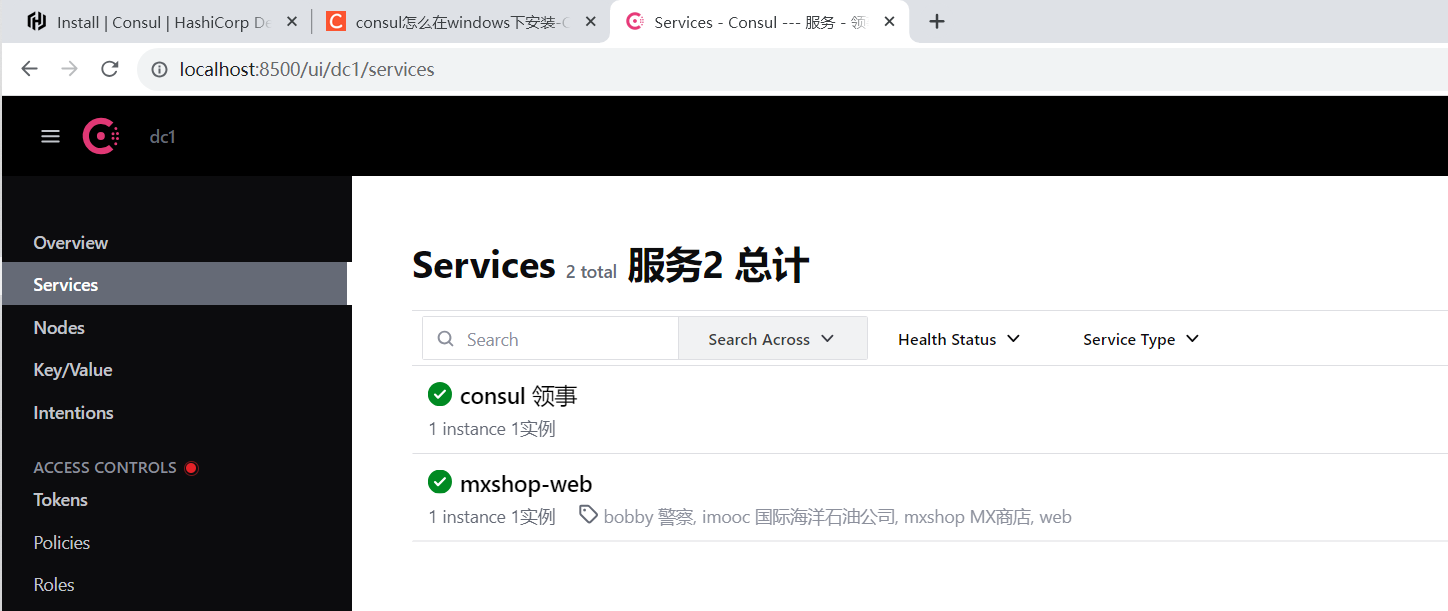Open the mxshop-web service link
This screenshot has height=611, width=1448.
[526, 484]
